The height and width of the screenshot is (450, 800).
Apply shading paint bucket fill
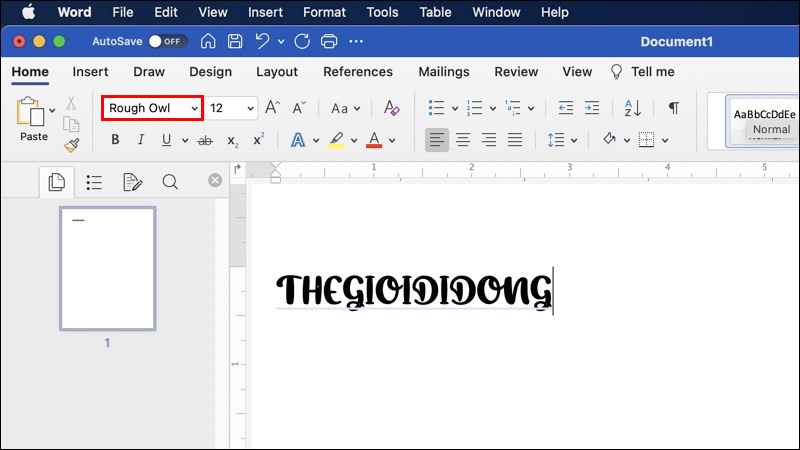609,139
